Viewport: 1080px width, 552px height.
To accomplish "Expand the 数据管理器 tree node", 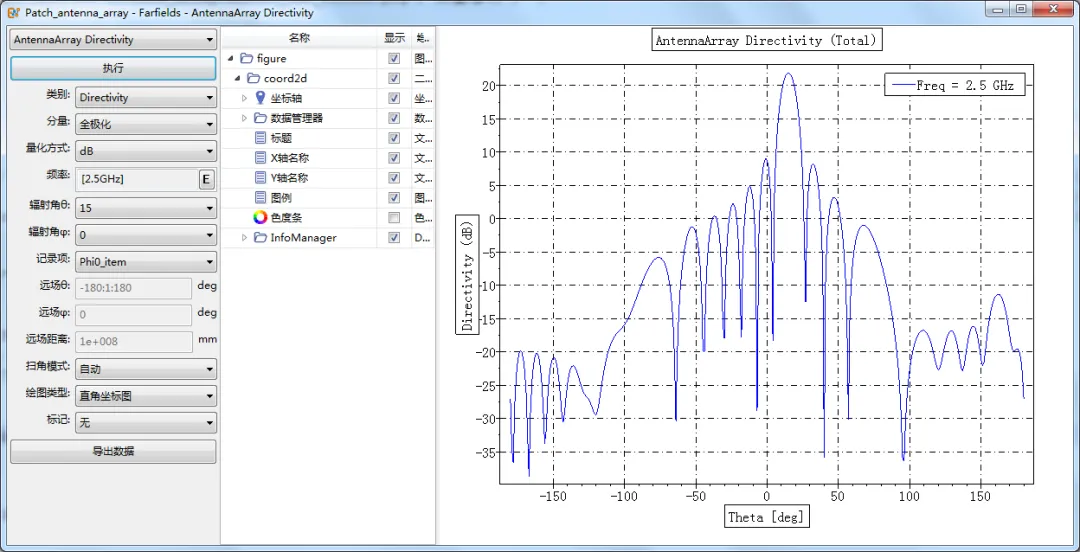I will (244, 119).
